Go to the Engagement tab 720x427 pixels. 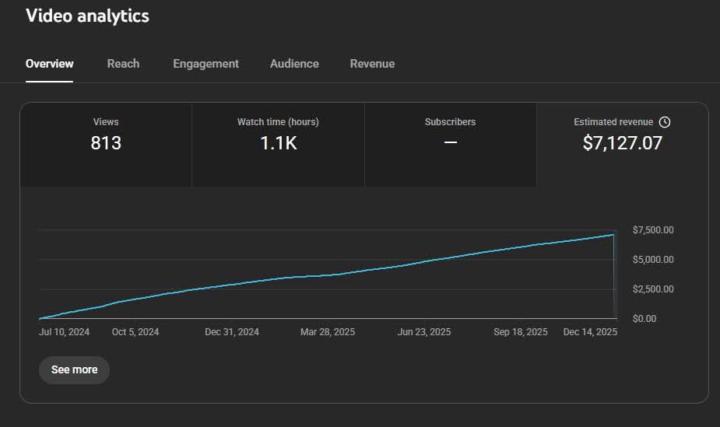click(x=205, y=64)
